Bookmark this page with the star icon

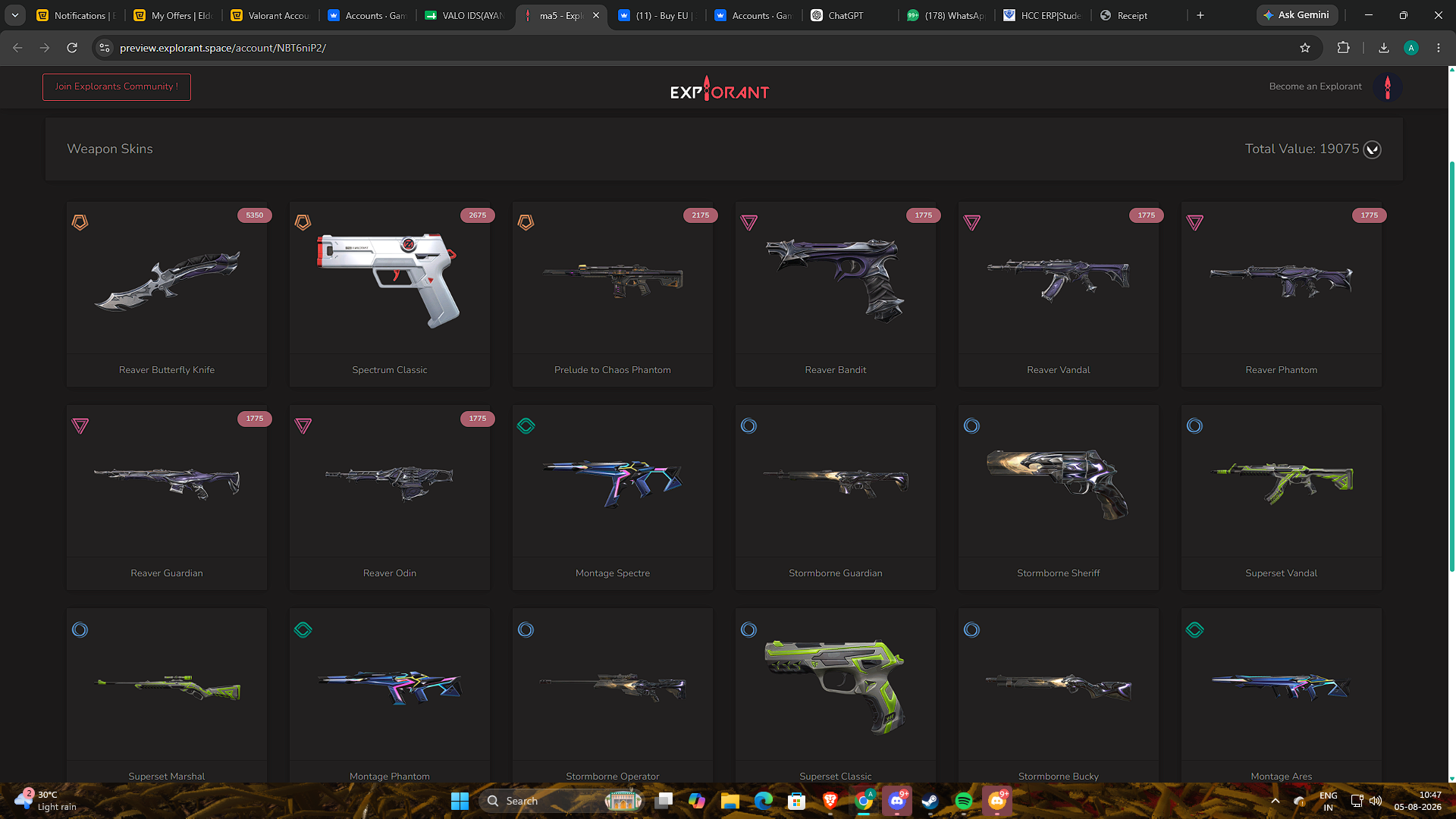pyautogui.click(x=1305, y=48)
